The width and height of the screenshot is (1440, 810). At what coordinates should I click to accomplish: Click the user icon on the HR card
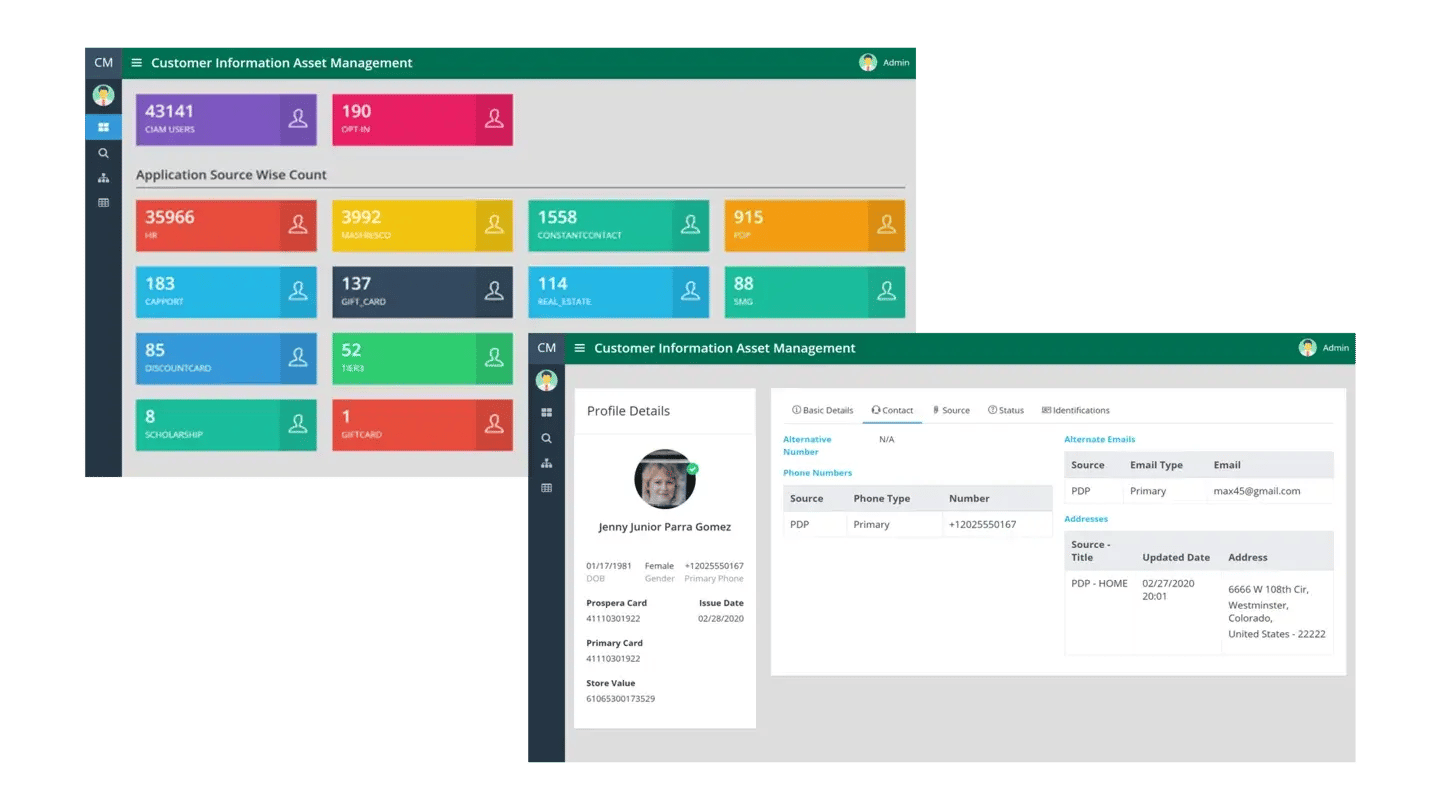[x=297, y=225]
